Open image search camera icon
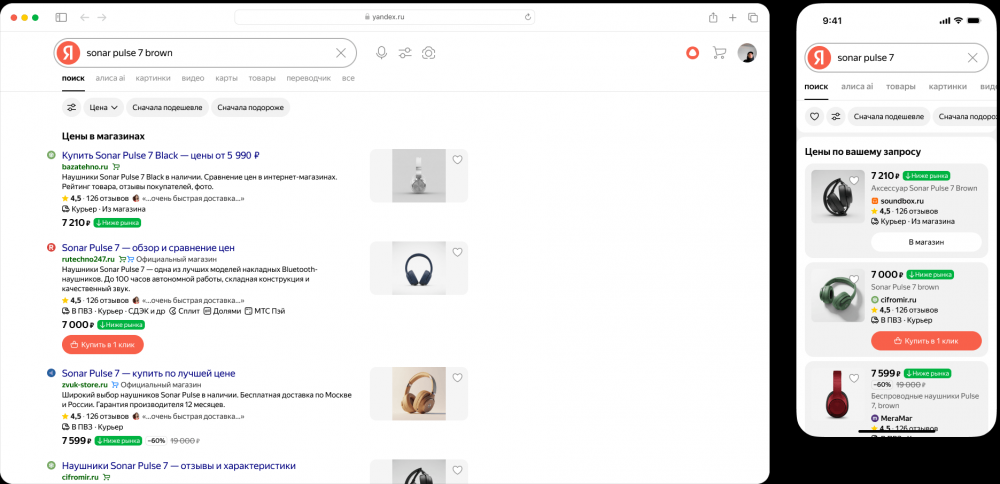 [x=429, y=53]
